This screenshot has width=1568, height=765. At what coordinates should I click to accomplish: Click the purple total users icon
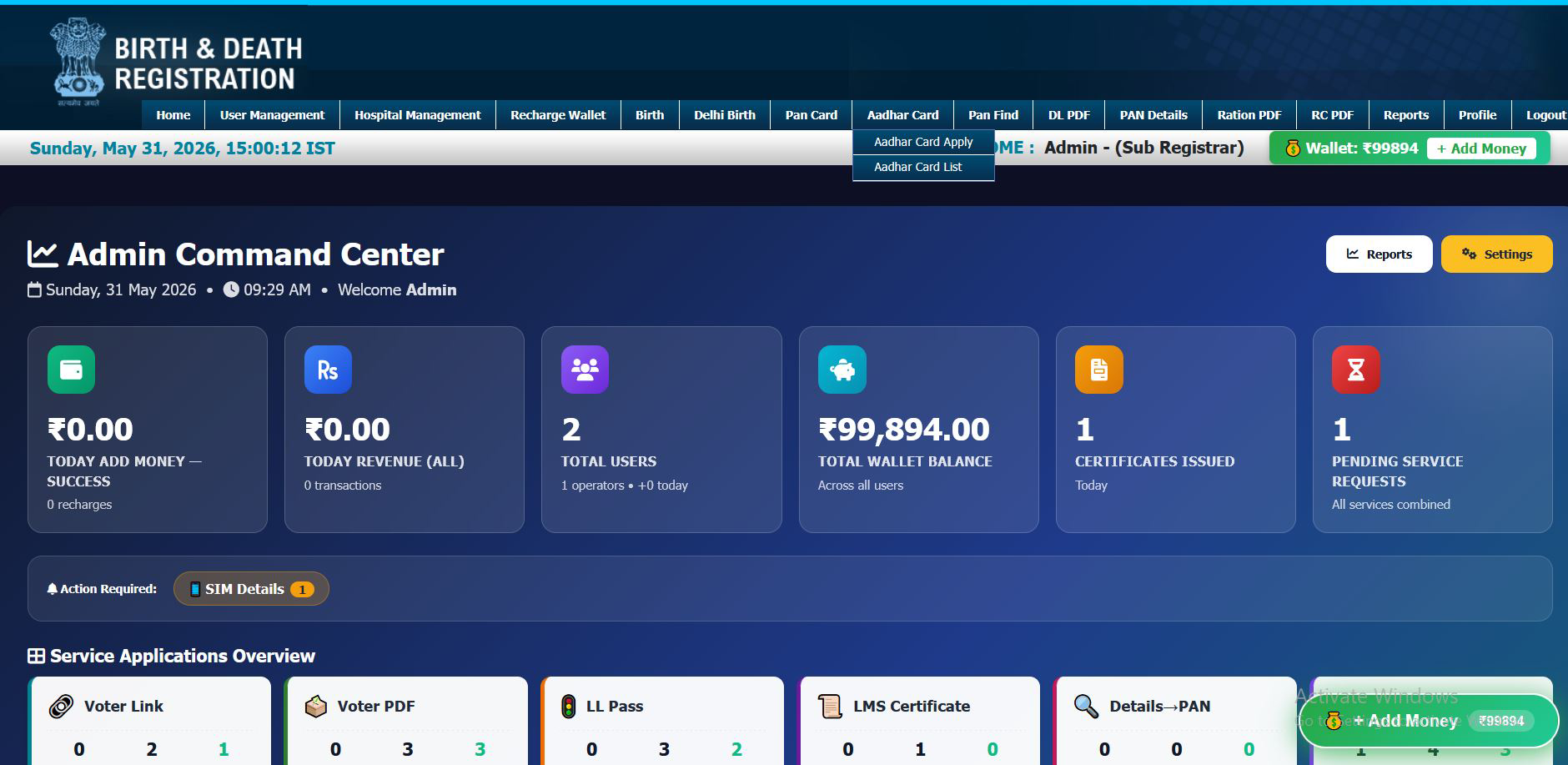coord(585,369)
